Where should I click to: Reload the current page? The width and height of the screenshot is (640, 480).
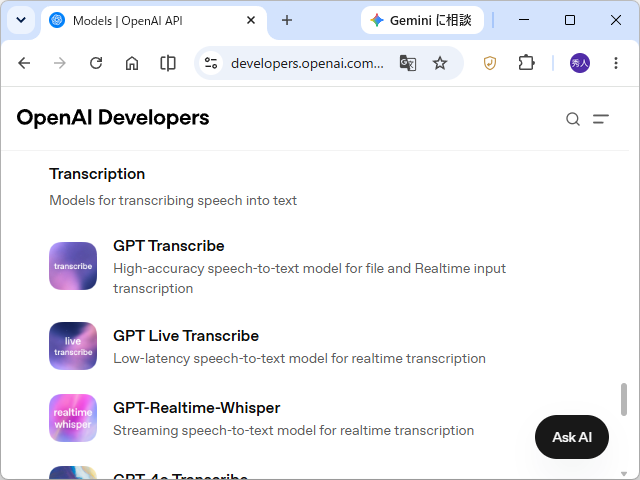pos(96,63)
